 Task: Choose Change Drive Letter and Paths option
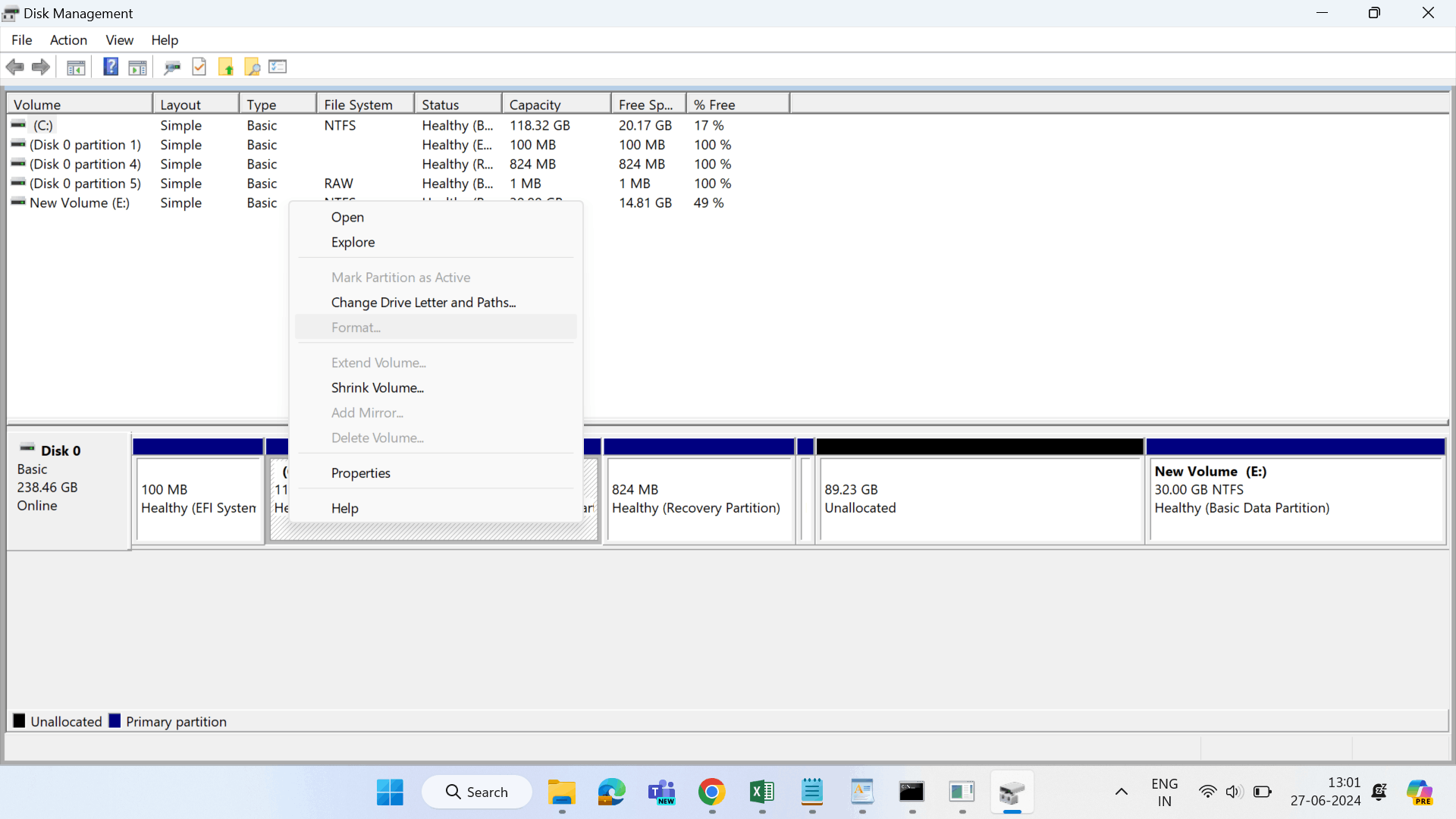[x=423, y=303]
